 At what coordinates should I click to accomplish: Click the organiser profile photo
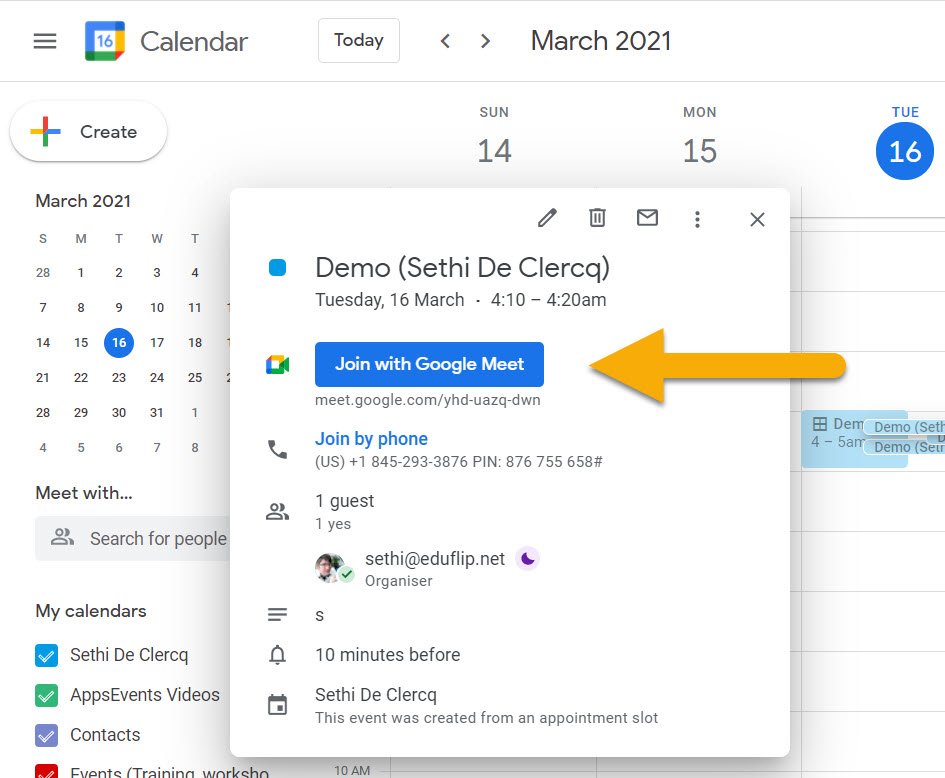pos(331,568)
